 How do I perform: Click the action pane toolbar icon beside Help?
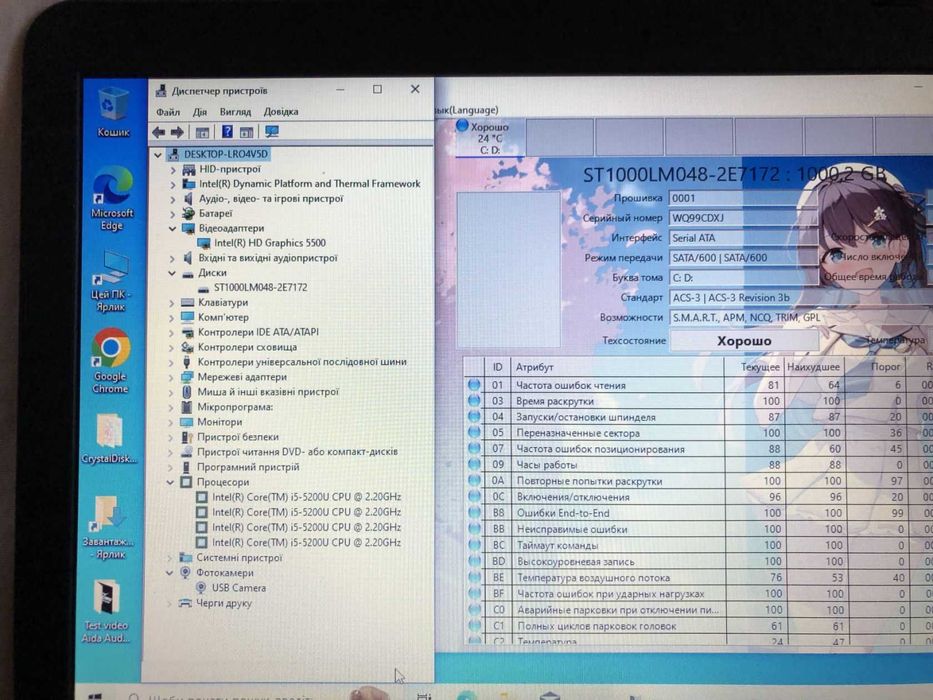(x=246, y=132)
